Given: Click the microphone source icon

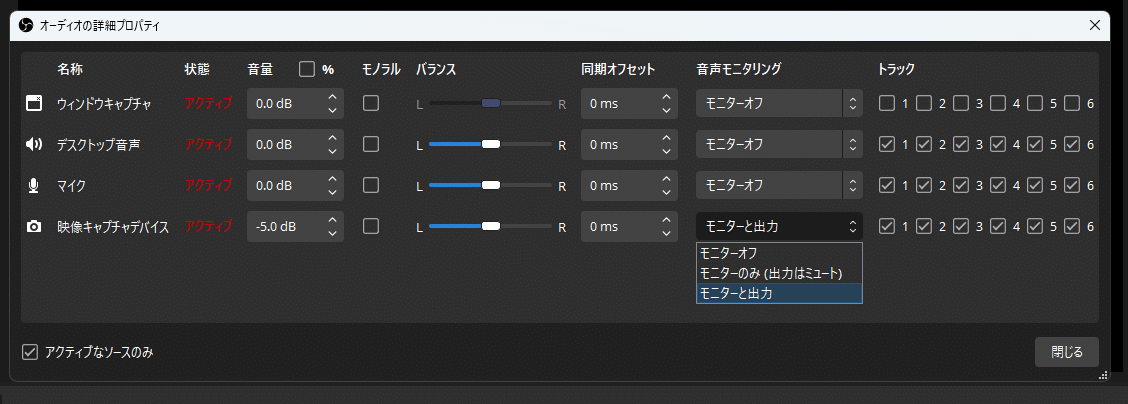Looking at the screenshot, I should (x=34, y=185).
